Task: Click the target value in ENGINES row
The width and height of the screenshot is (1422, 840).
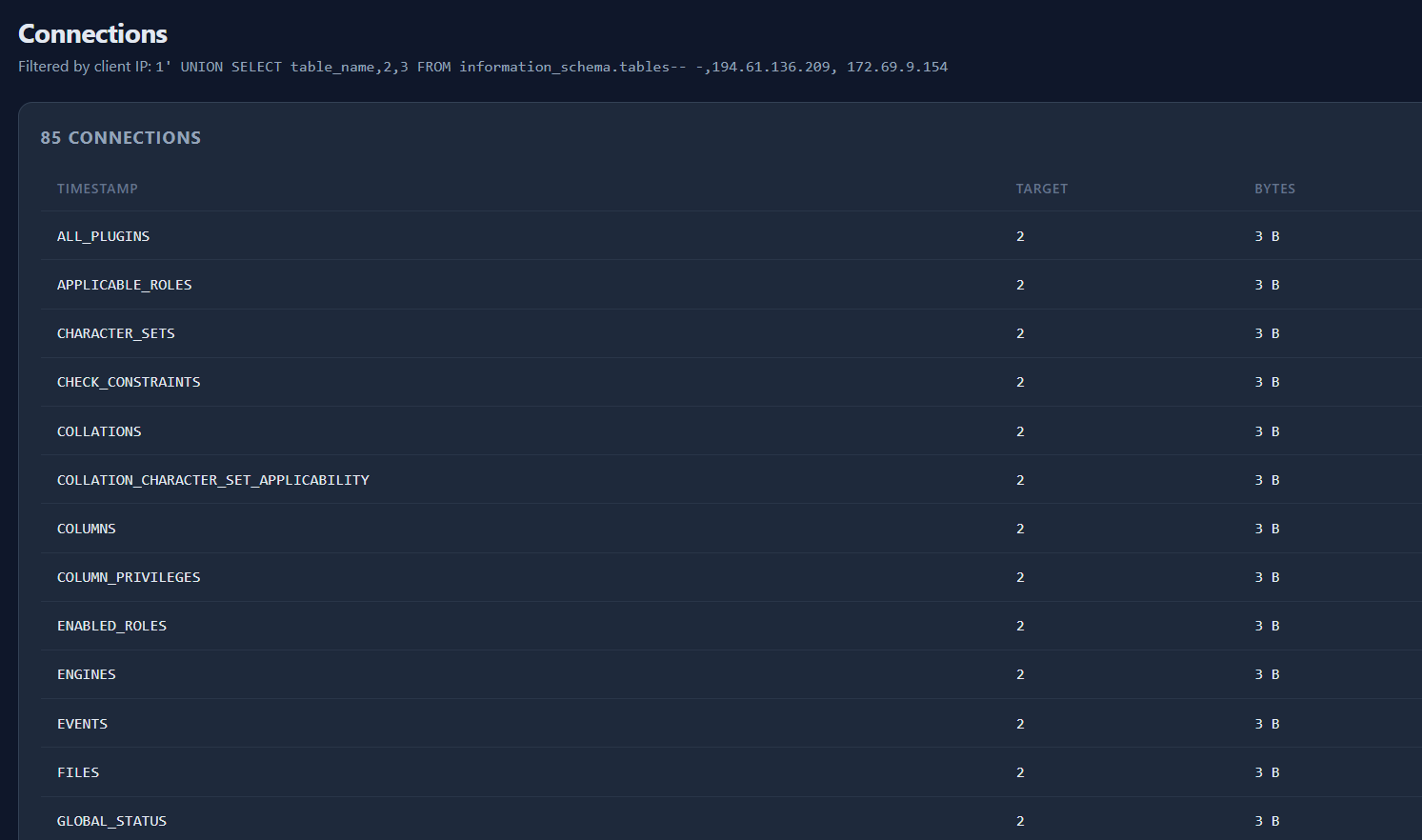Action: click(1020, 674)
